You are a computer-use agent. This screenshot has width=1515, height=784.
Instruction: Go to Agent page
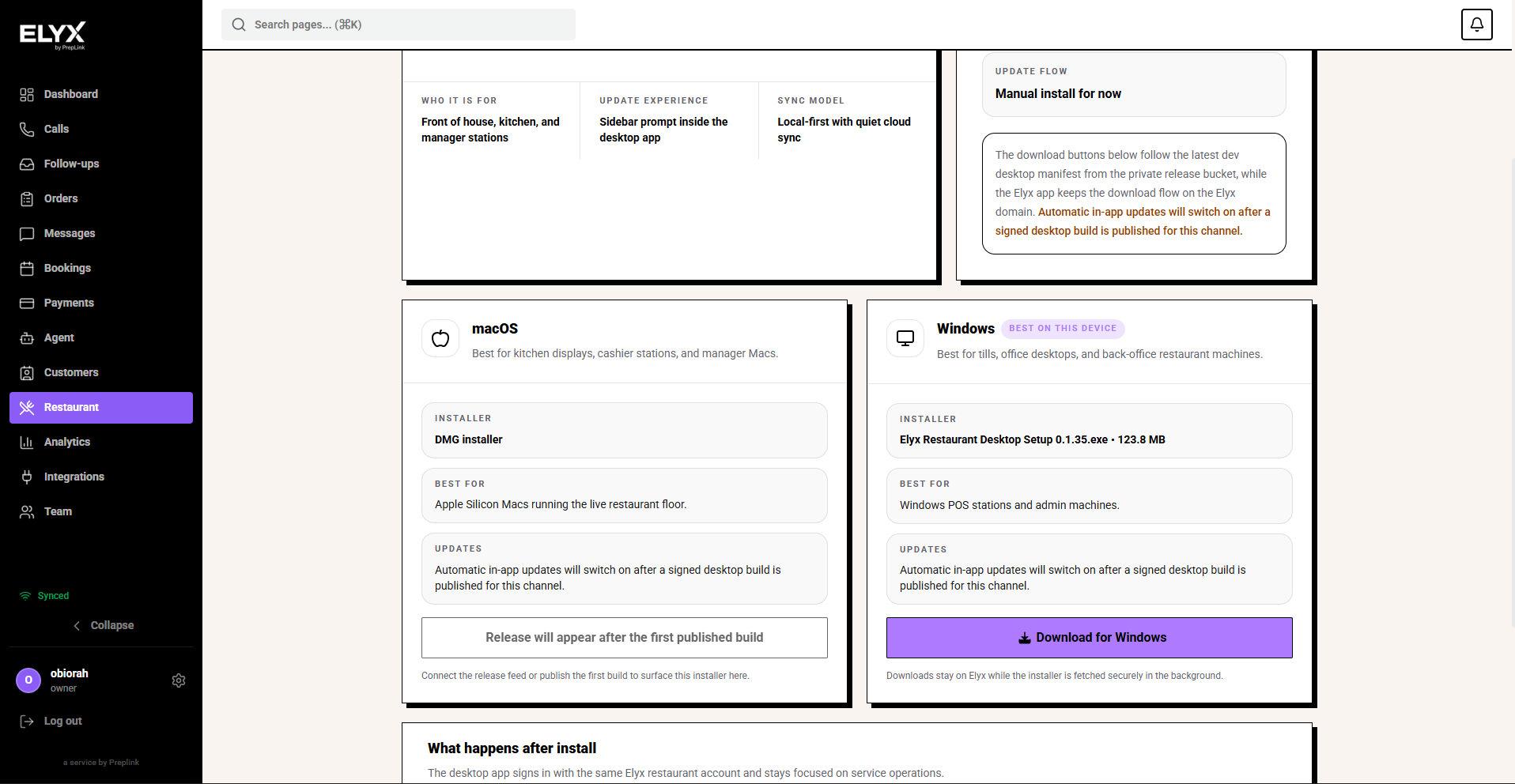(101, 338)
